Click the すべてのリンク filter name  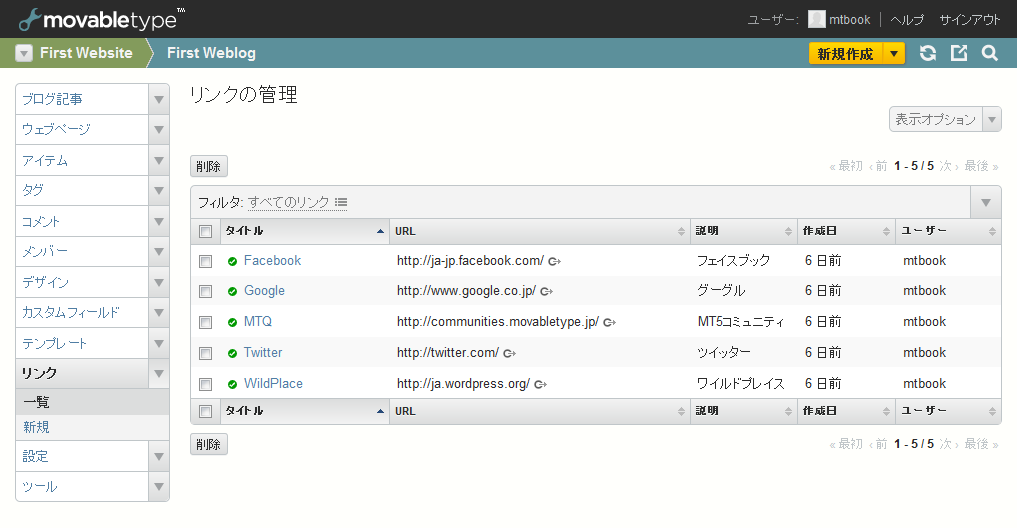(289, 202)
